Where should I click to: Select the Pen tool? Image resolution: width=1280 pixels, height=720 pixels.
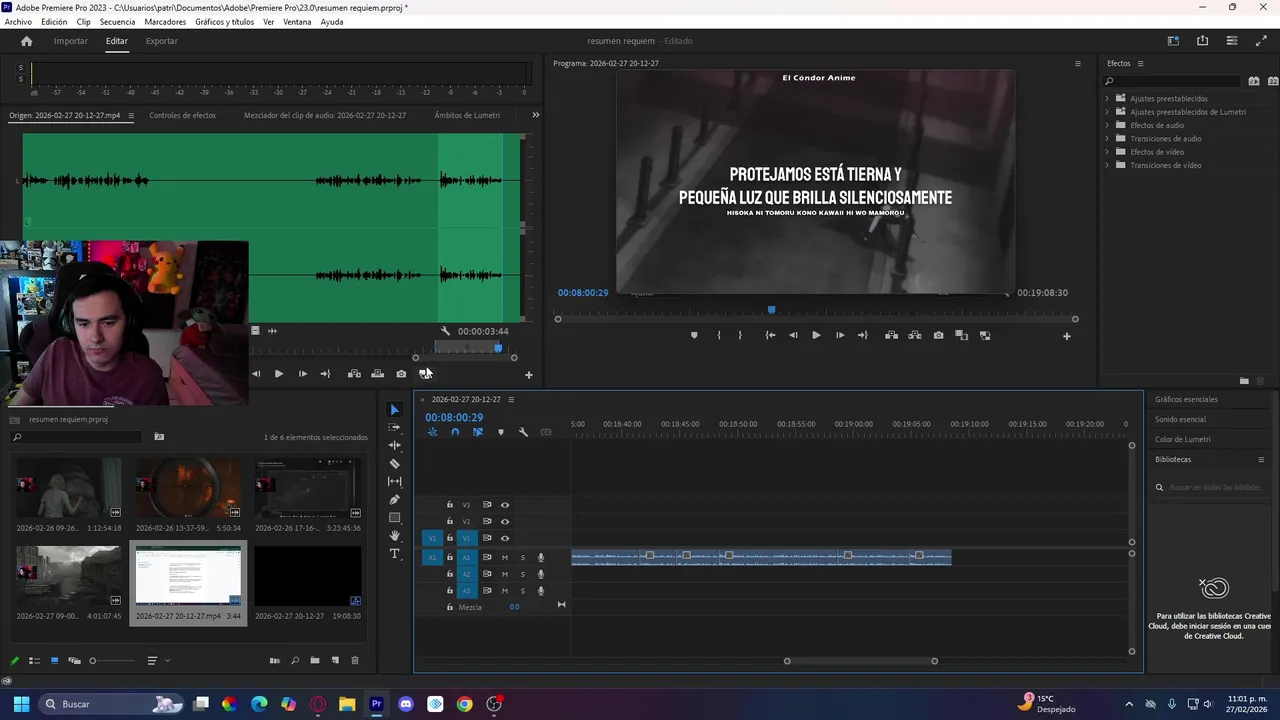(x=394, y=499)
